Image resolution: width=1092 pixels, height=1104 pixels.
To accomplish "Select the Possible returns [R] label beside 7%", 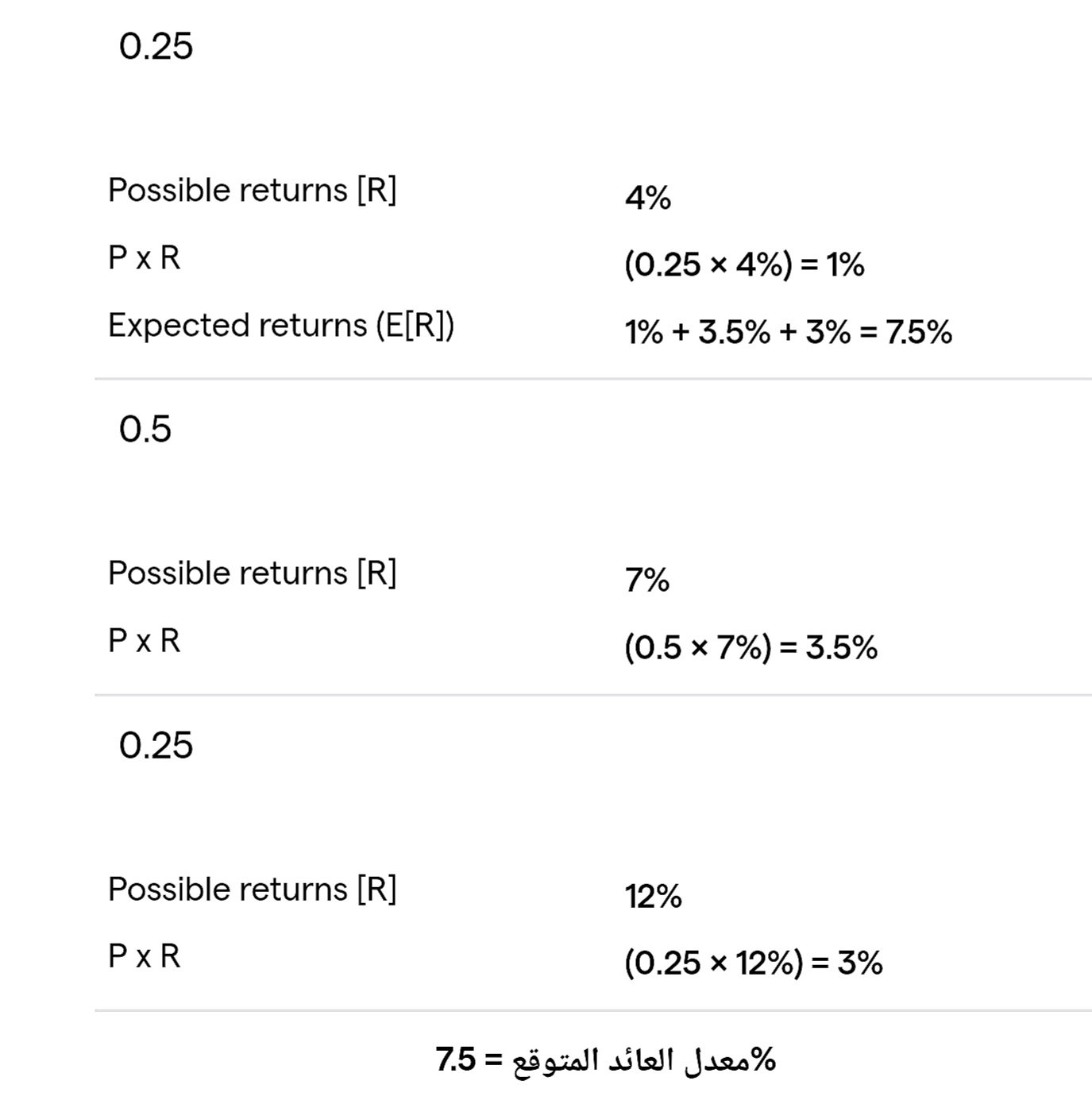I will 252,573.
